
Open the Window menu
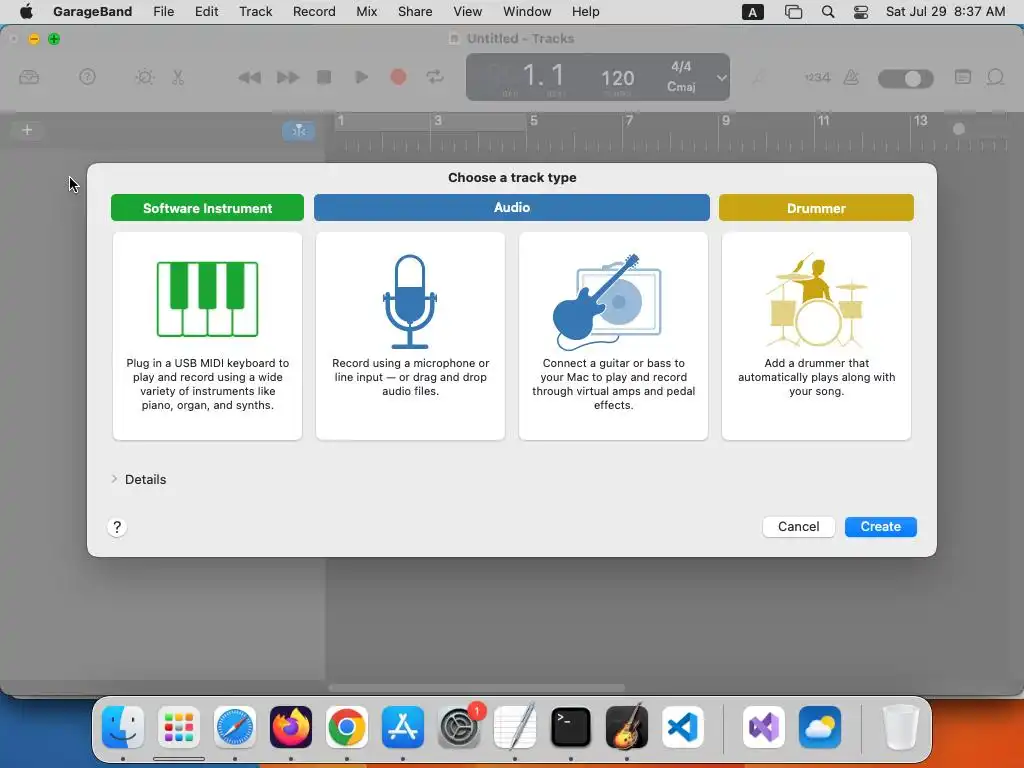pyautogui.click(x=527, y=12)
